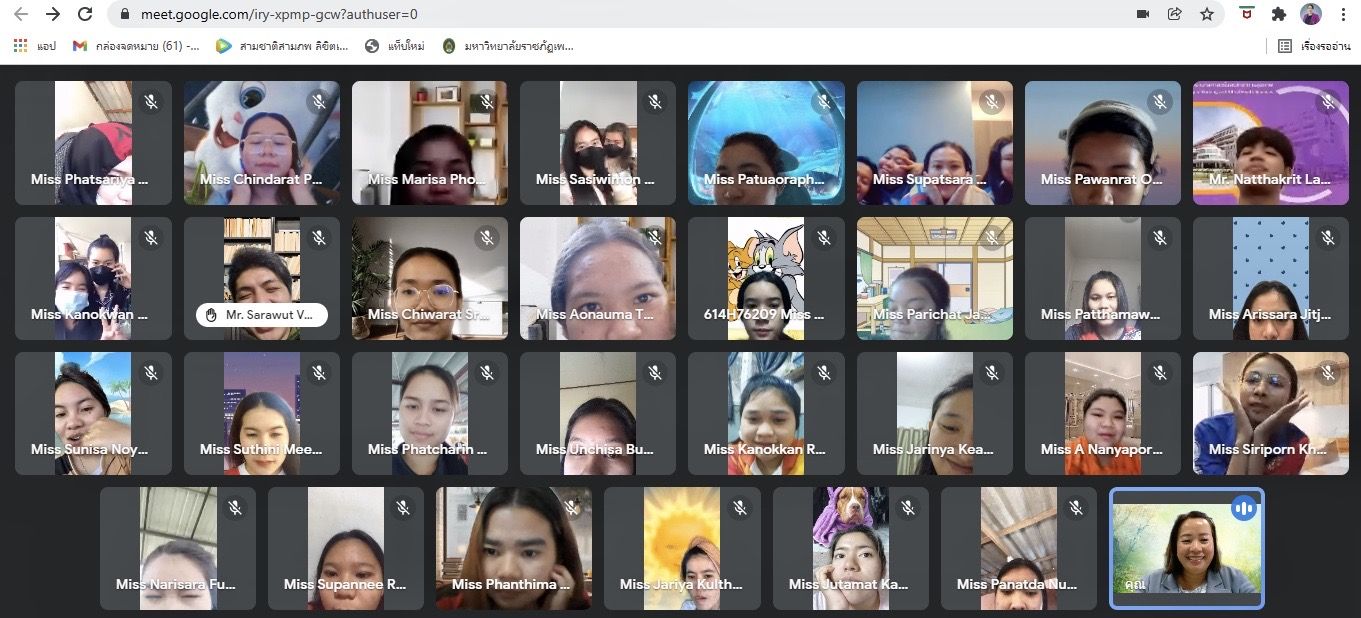Bookmark this page with the star icon

[1207, 14]
